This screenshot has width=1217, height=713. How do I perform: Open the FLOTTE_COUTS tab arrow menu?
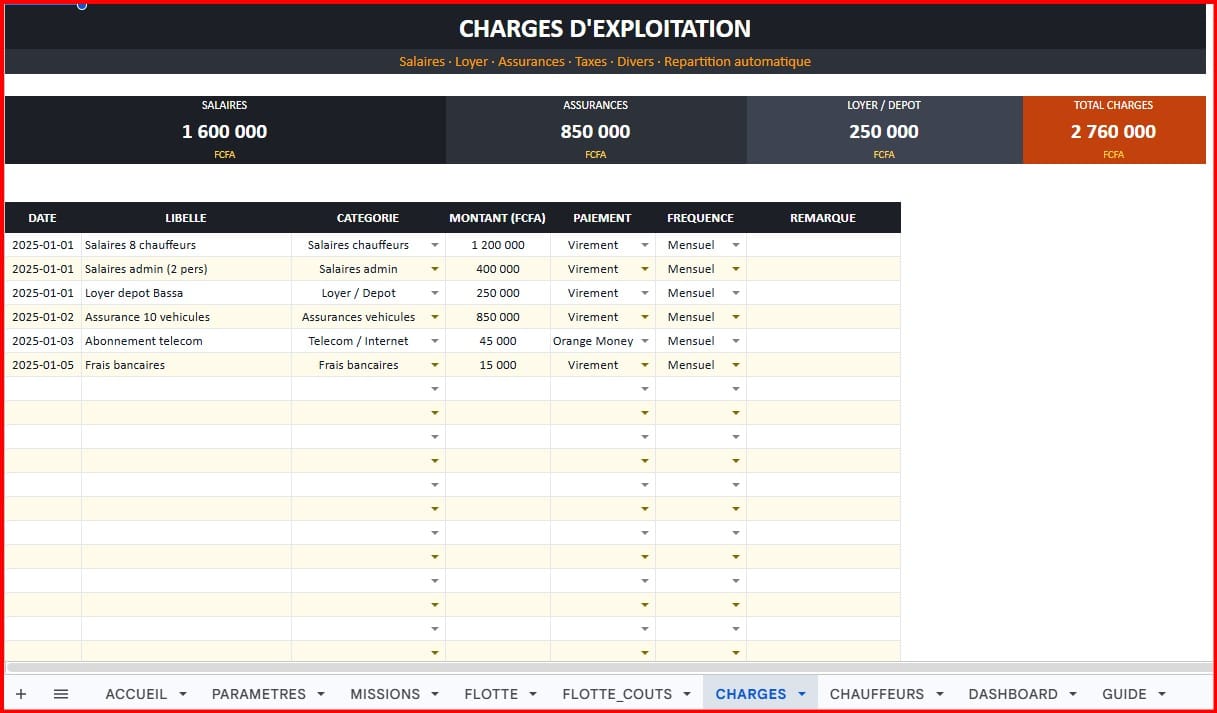click(x=687, y=694)
